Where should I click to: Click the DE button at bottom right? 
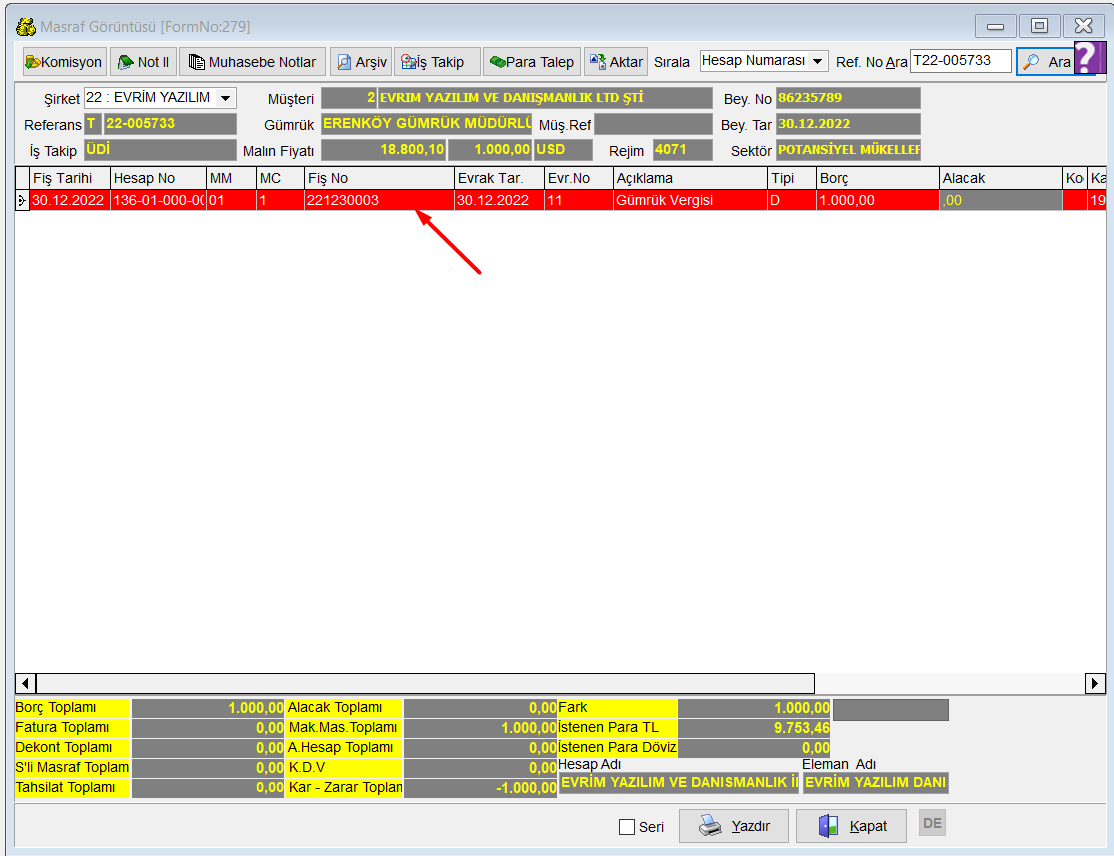[x=932, y=823]
